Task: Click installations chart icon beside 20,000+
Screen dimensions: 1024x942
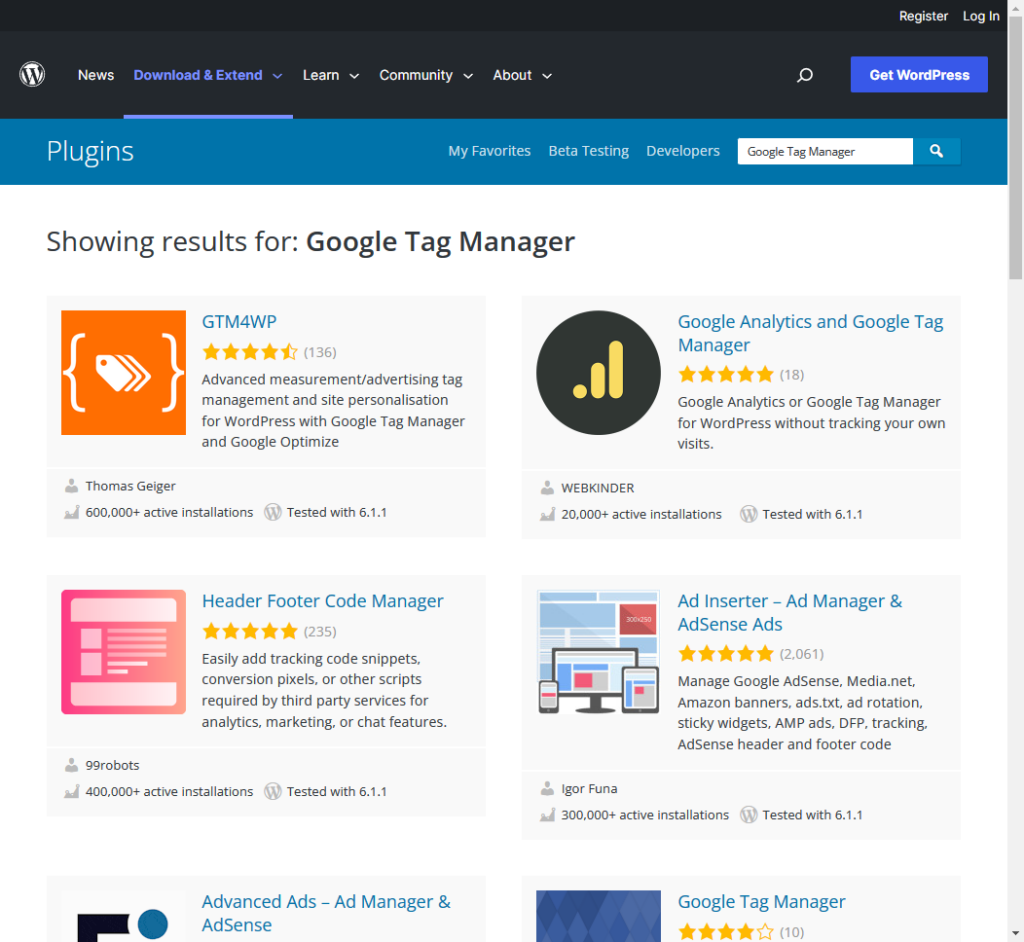Action: pyautogui.click(x=547, y=514)
